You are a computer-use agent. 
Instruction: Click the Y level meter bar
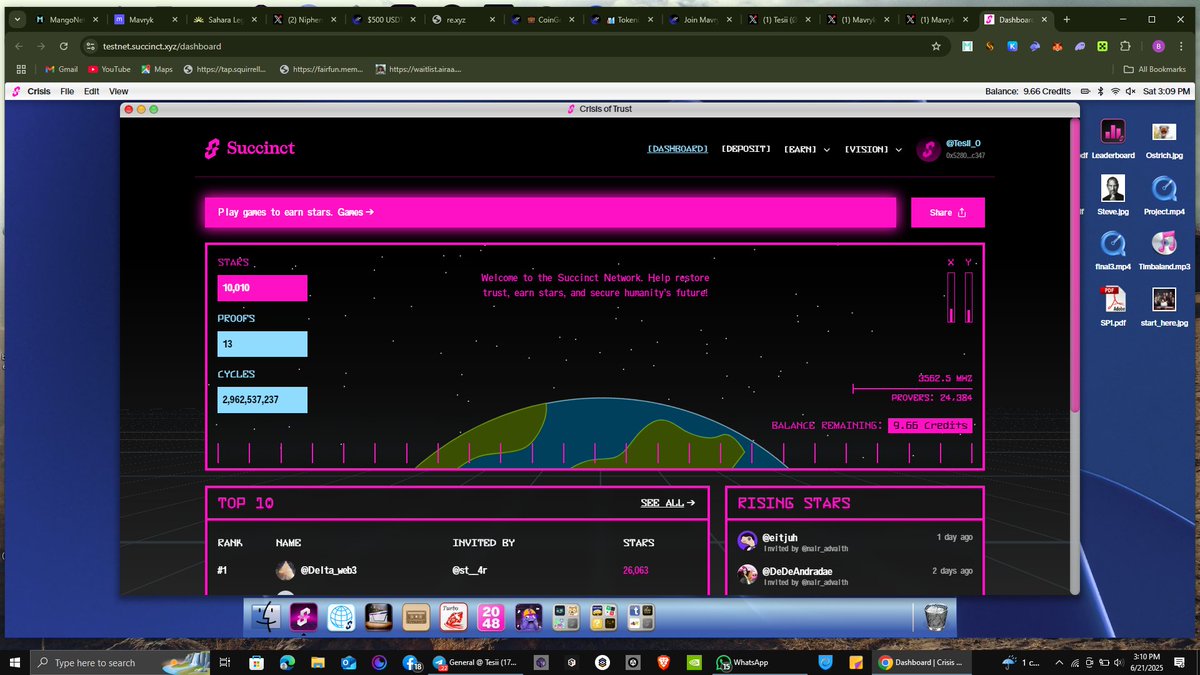click(968, 297)
